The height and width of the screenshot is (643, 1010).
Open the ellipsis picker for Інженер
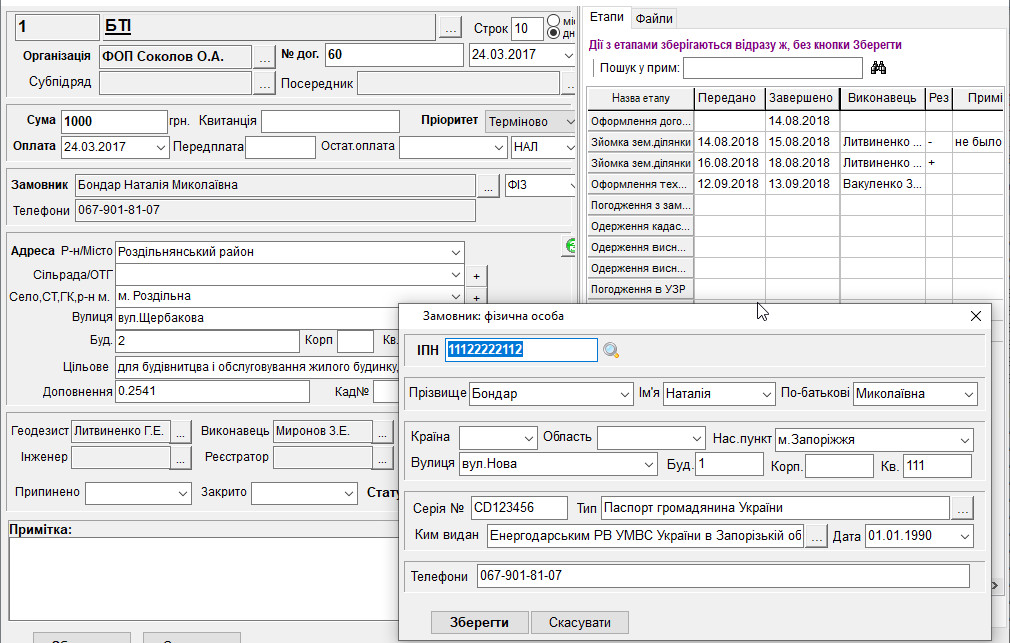(181, 458)
